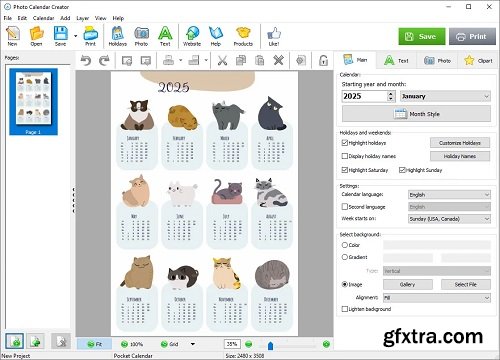
Task: Open the Holidays tool
Action: pos(118,36)
